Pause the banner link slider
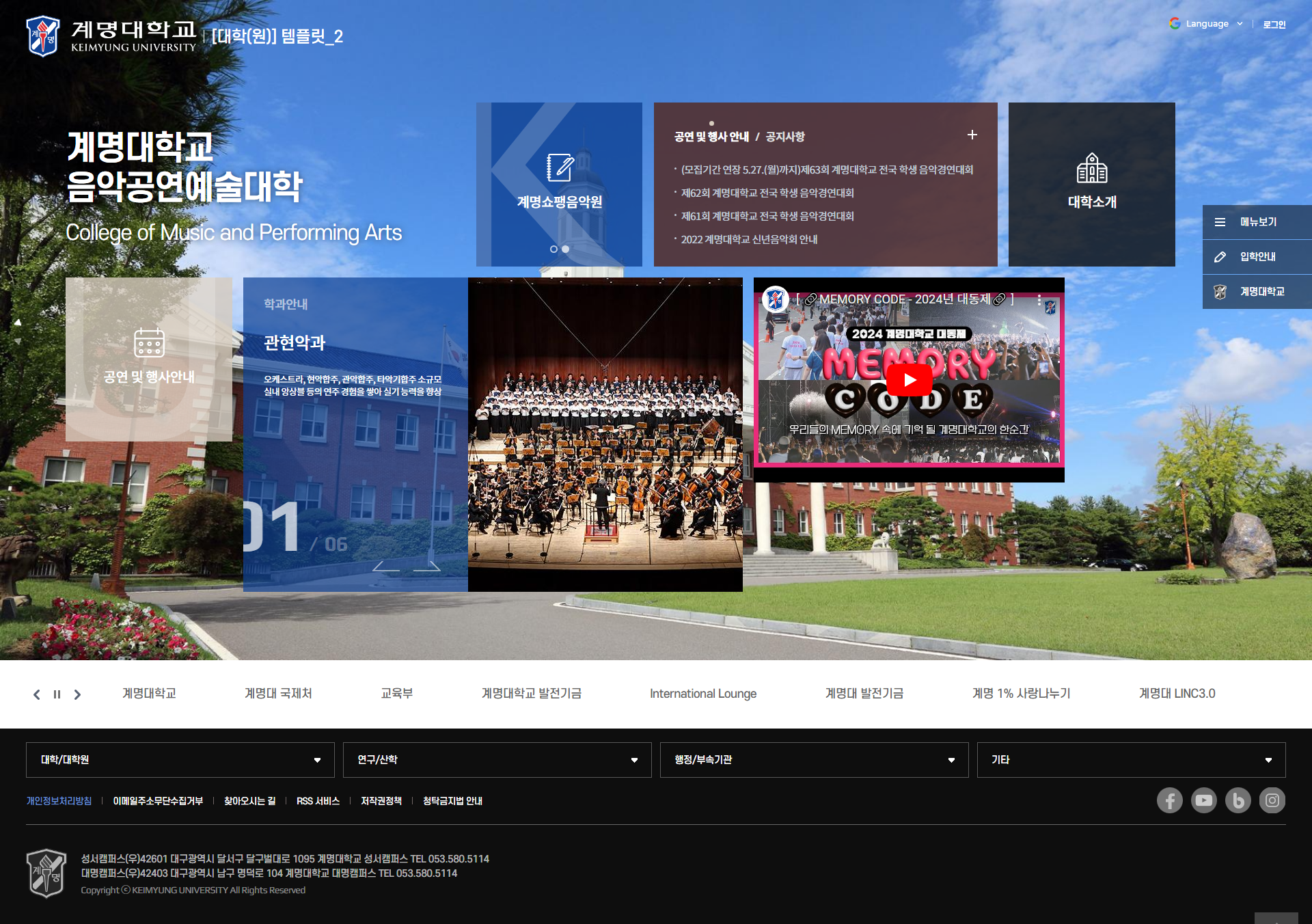 (x=57, y=694)
